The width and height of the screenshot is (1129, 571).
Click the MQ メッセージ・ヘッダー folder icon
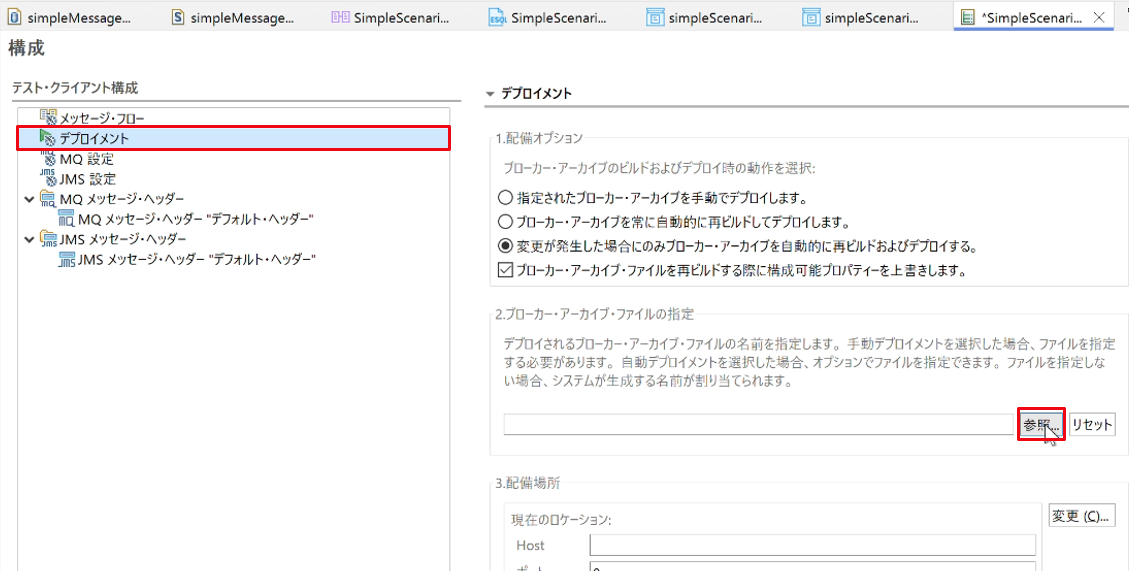coord(48,199)
